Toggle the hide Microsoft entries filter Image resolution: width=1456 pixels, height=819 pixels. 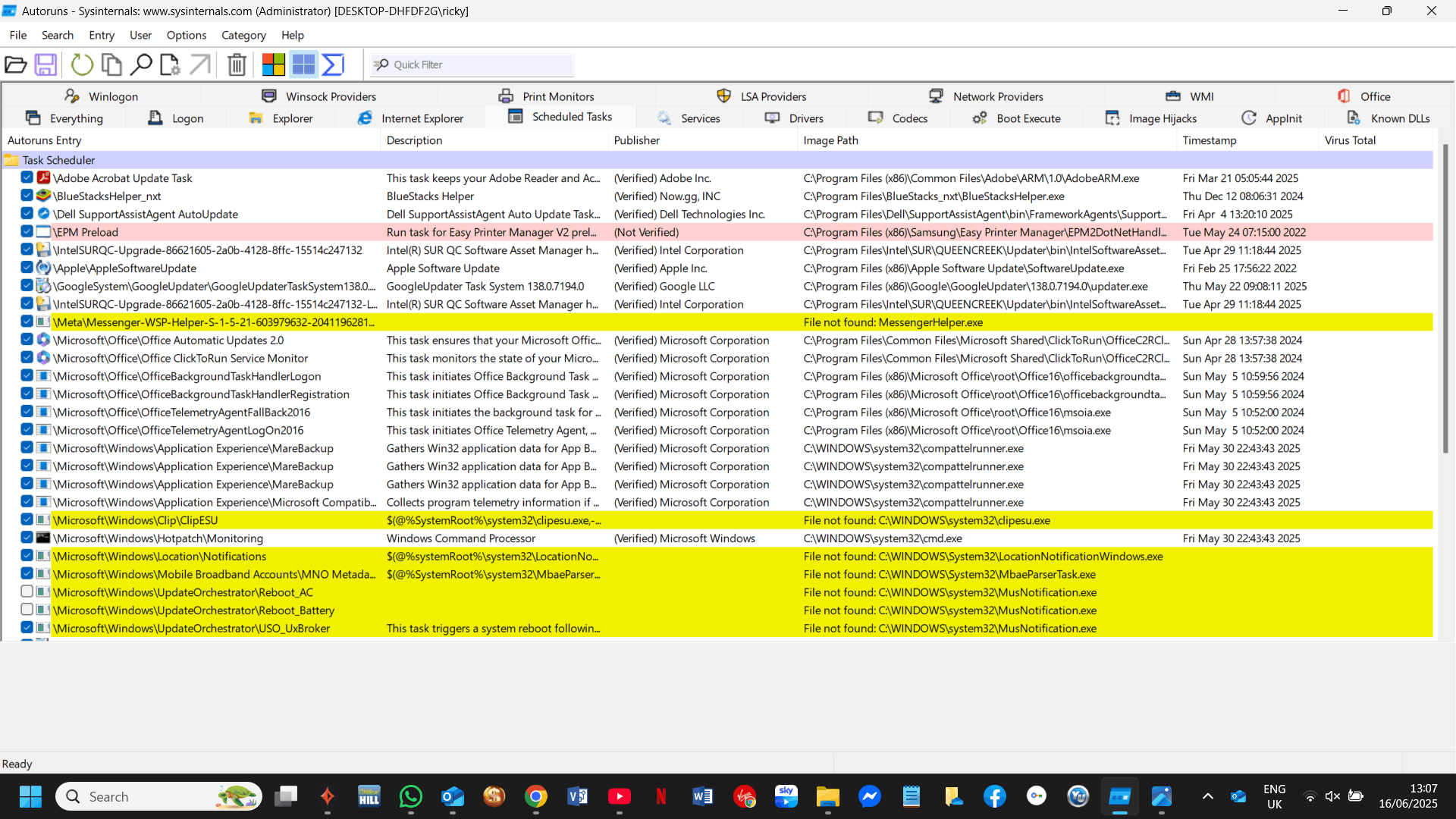pyautogui.click(x=273, y=64)
